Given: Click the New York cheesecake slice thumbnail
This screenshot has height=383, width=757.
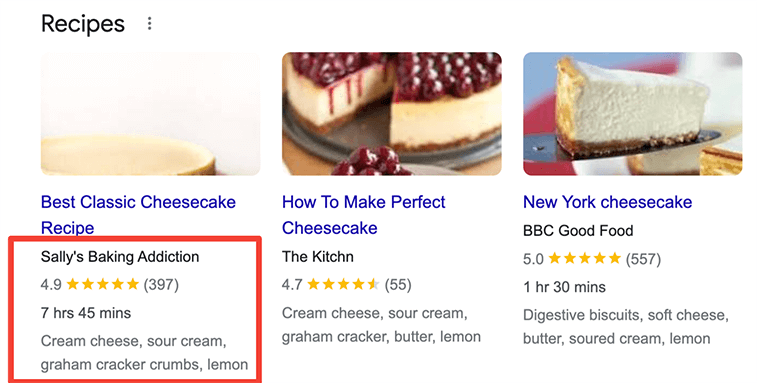Looking at the screenshot, I should point(632,114).
